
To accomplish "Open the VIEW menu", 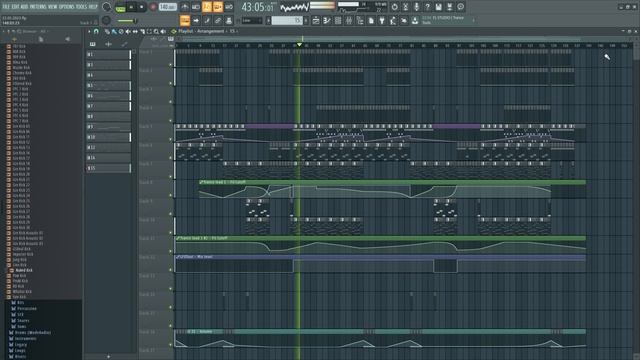I will [x=53, y=7].
